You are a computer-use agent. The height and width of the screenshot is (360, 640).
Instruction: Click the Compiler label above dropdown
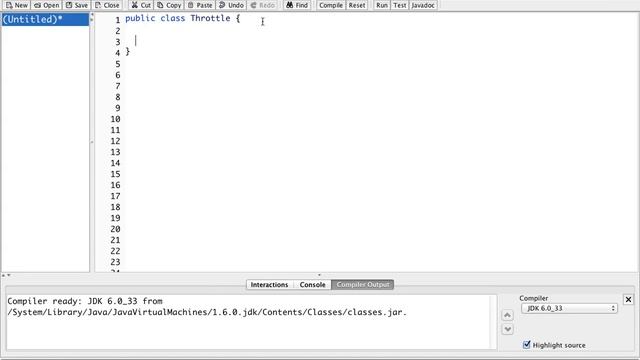pyautogui.click(x=533, y=298)
